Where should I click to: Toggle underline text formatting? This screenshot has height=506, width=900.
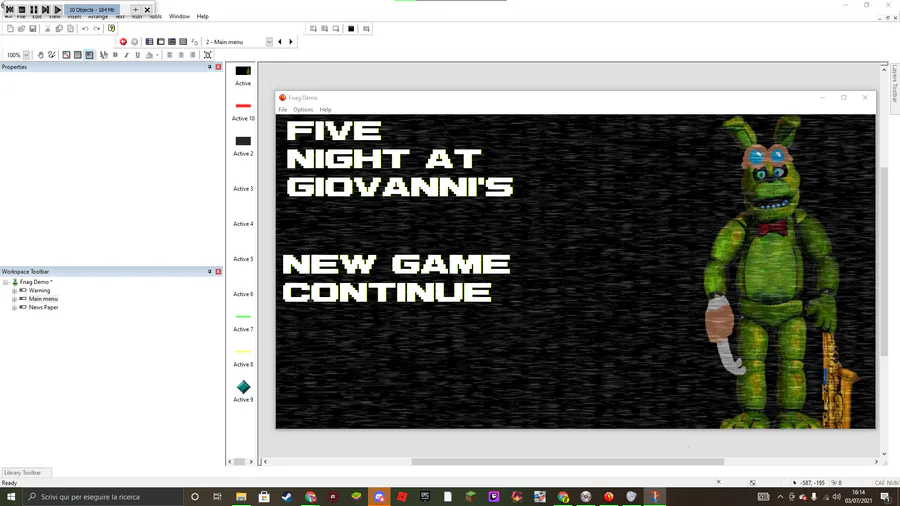click(138, 55)
